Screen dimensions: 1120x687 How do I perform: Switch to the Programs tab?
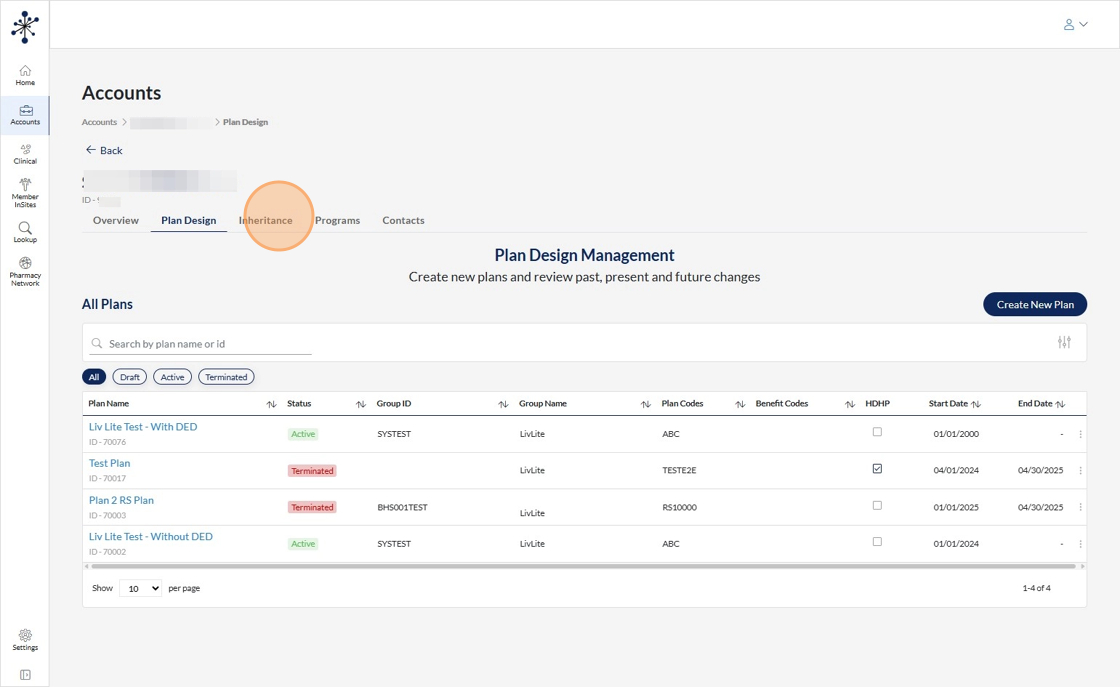click(337, 220)
